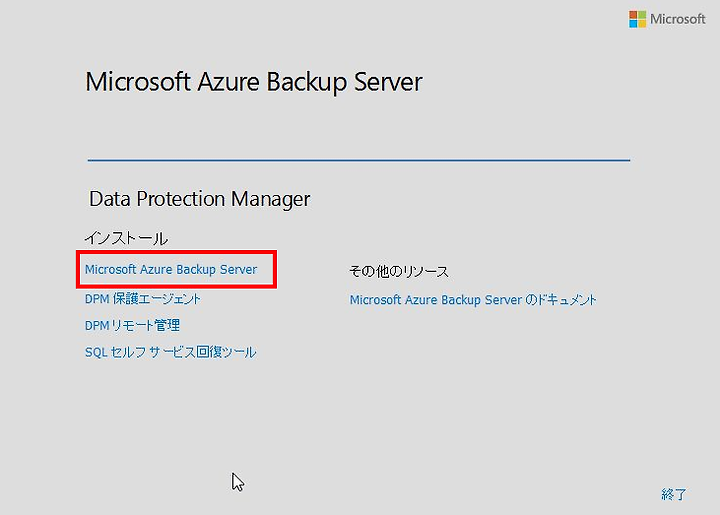
Task: Install the DPM protection agent
Action: 143,299
